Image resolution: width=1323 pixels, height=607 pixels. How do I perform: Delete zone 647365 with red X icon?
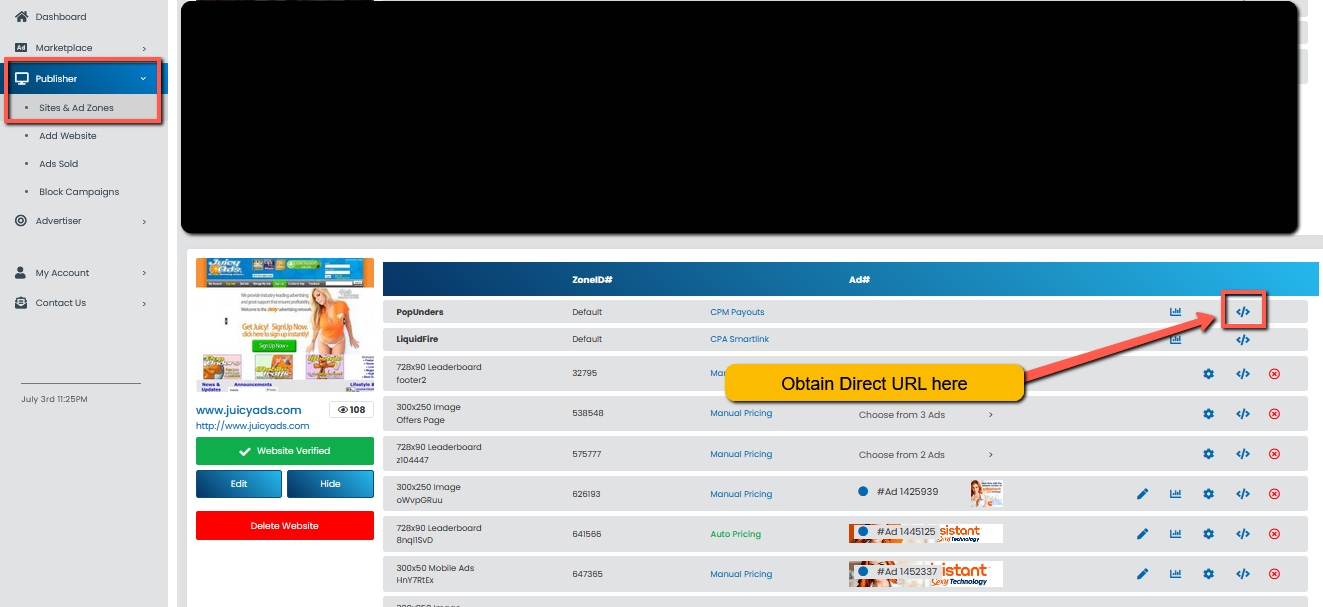(1274, 574)
